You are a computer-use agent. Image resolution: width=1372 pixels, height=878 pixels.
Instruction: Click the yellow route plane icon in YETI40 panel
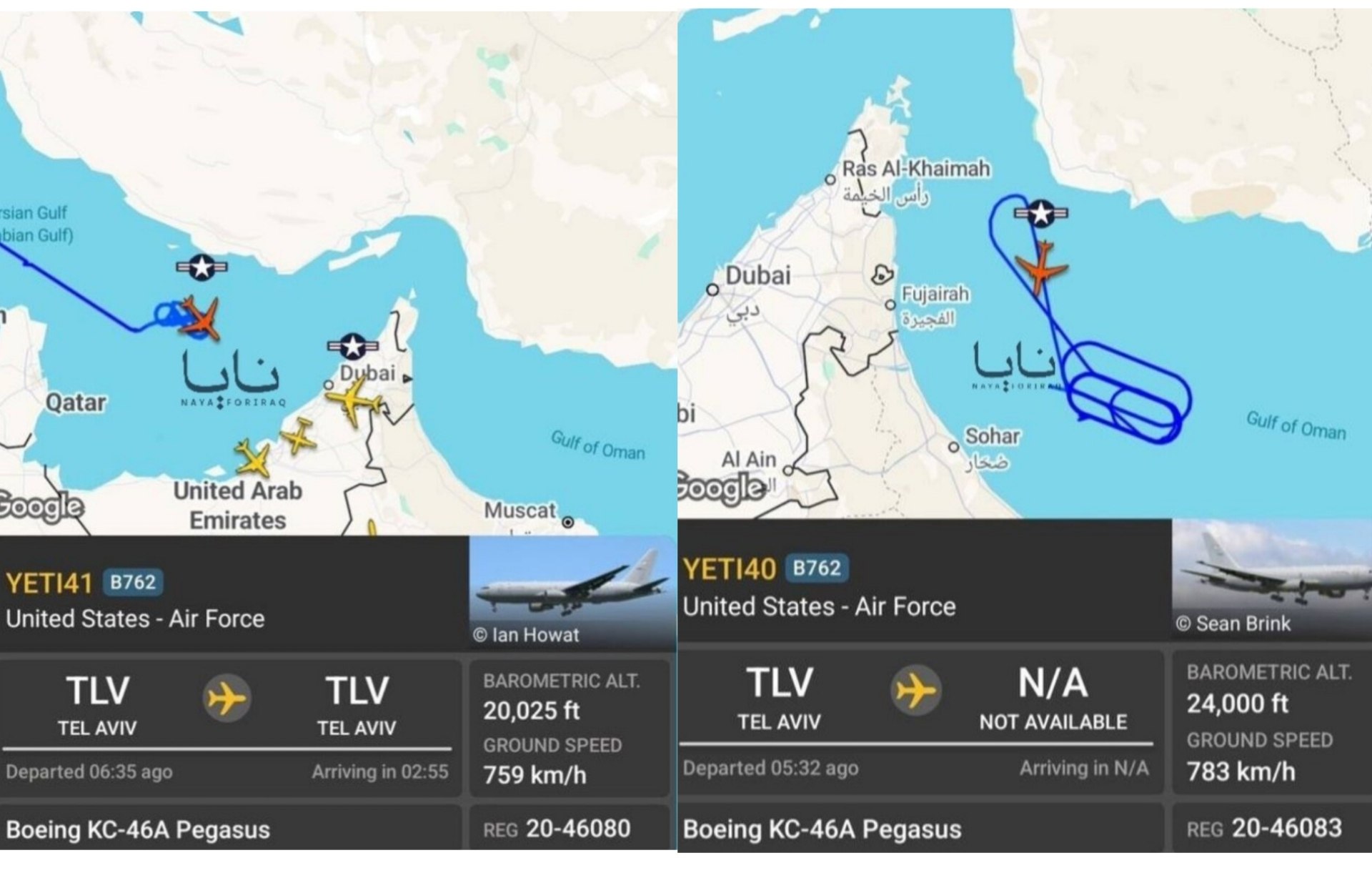(x=915, y=690)
